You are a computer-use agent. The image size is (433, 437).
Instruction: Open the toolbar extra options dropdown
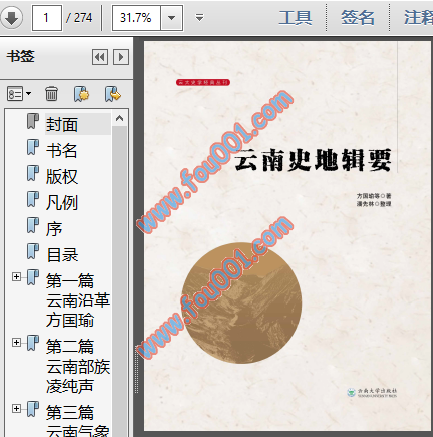(x=199, y=17)
